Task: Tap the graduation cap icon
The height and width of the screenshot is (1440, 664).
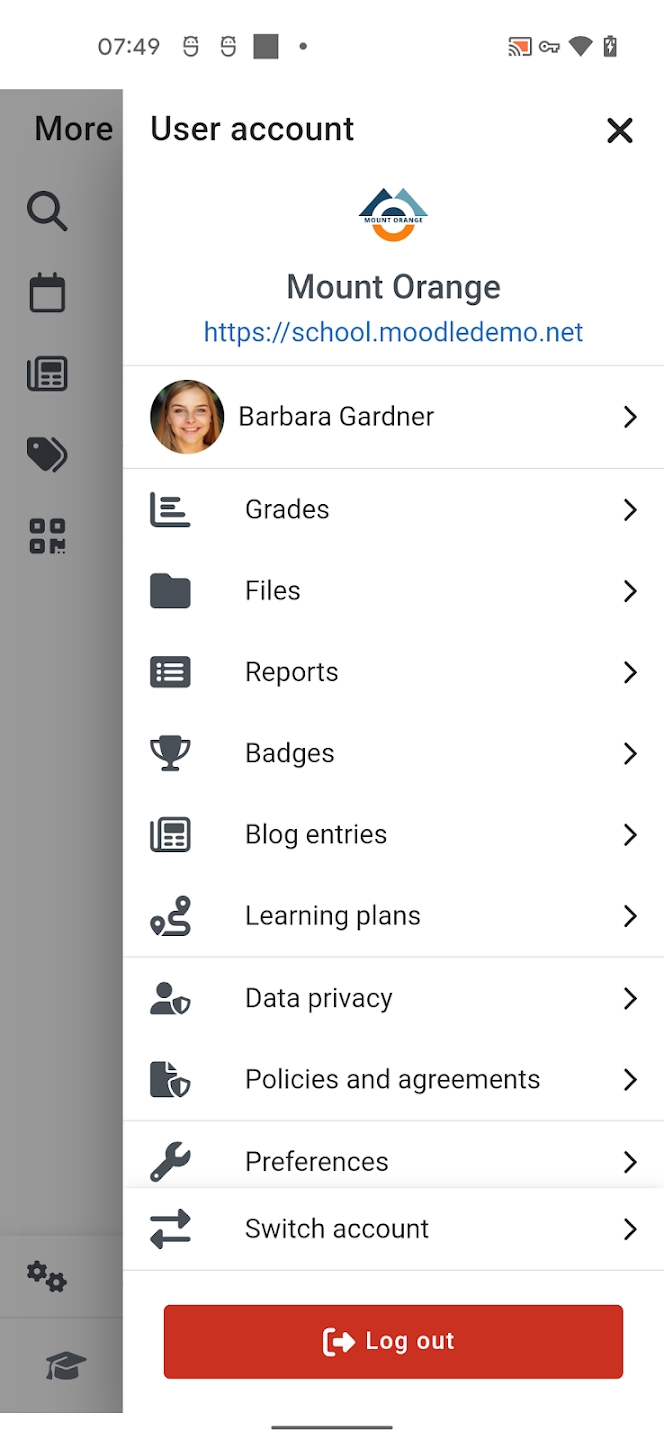Action: (x=66, y=1365)
